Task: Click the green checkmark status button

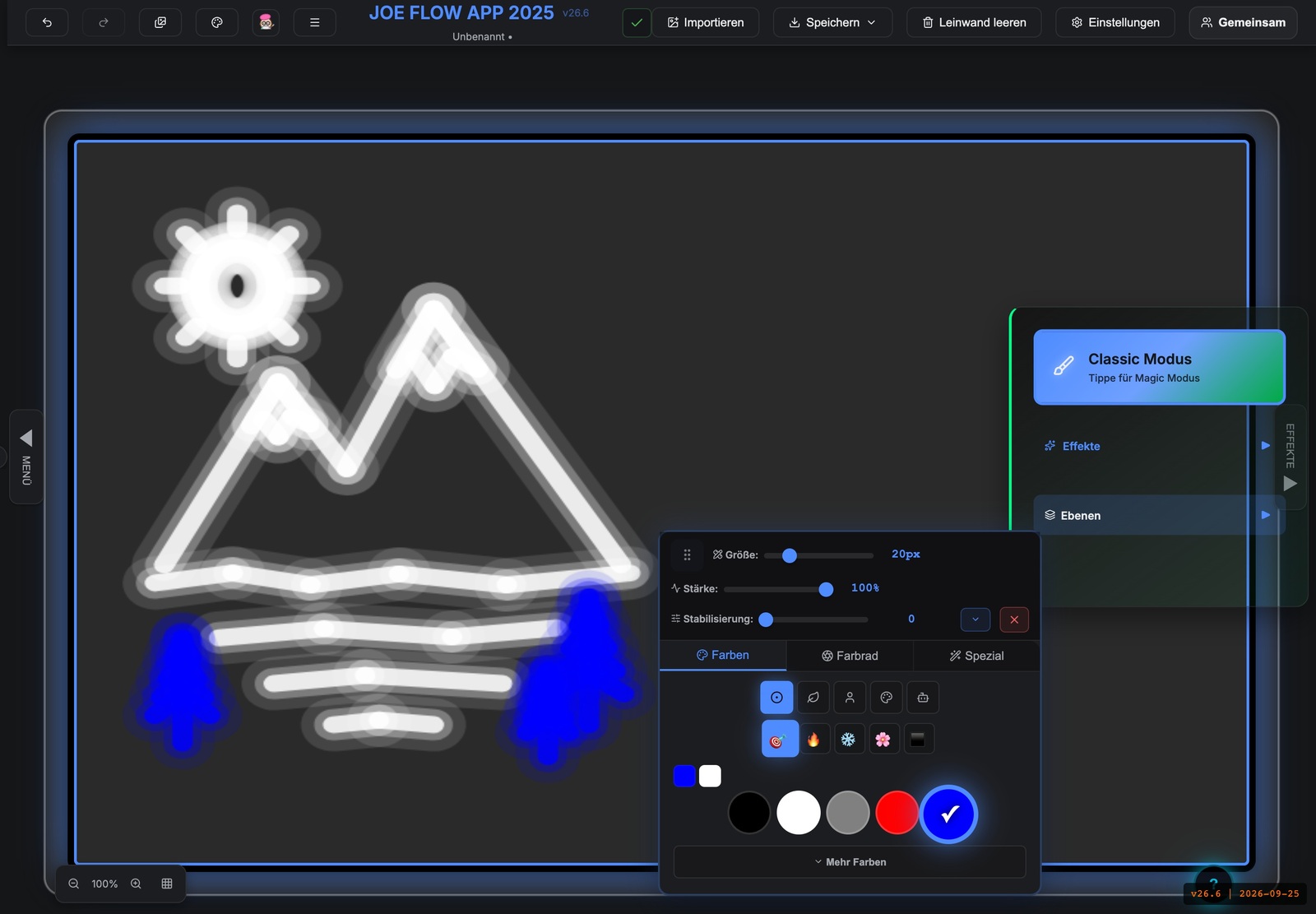Action: click(637, 22)
